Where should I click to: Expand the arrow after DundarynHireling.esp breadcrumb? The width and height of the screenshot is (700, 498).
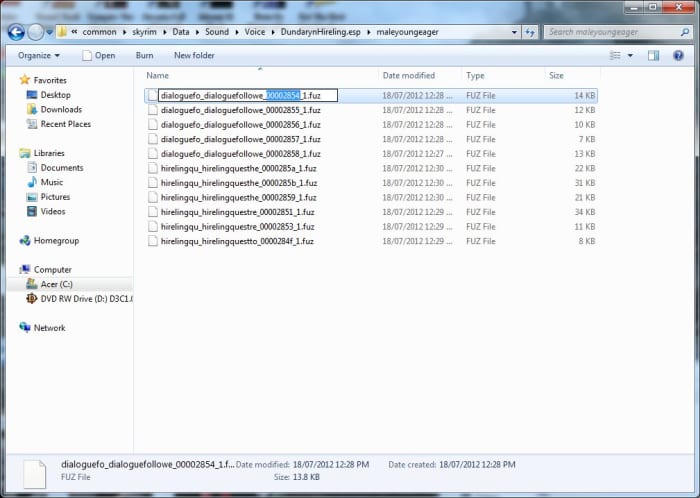pos(369,32)
